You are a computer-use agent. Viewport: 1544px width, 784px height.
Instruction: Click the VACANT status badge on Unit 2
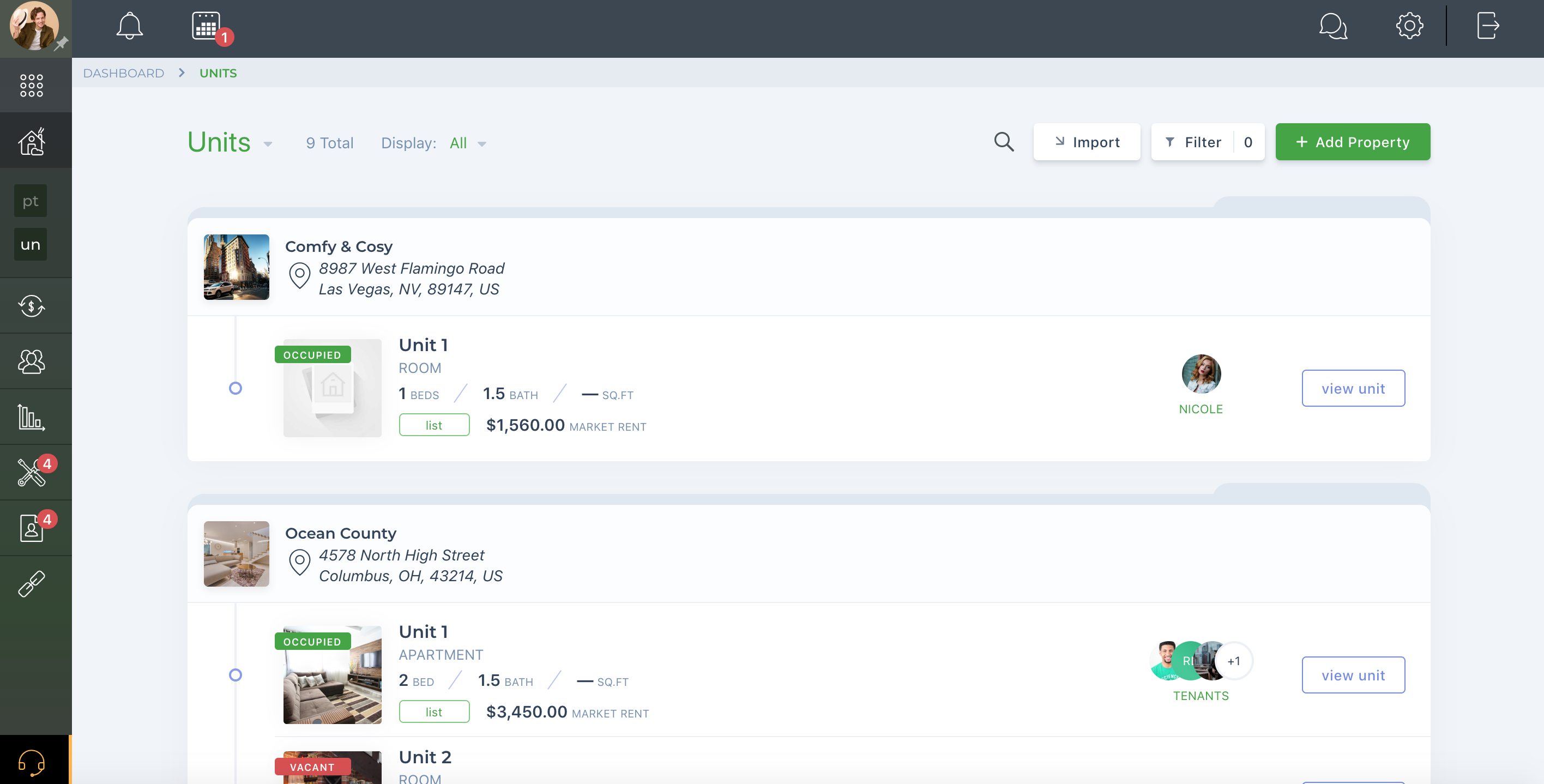pos(312,767)
